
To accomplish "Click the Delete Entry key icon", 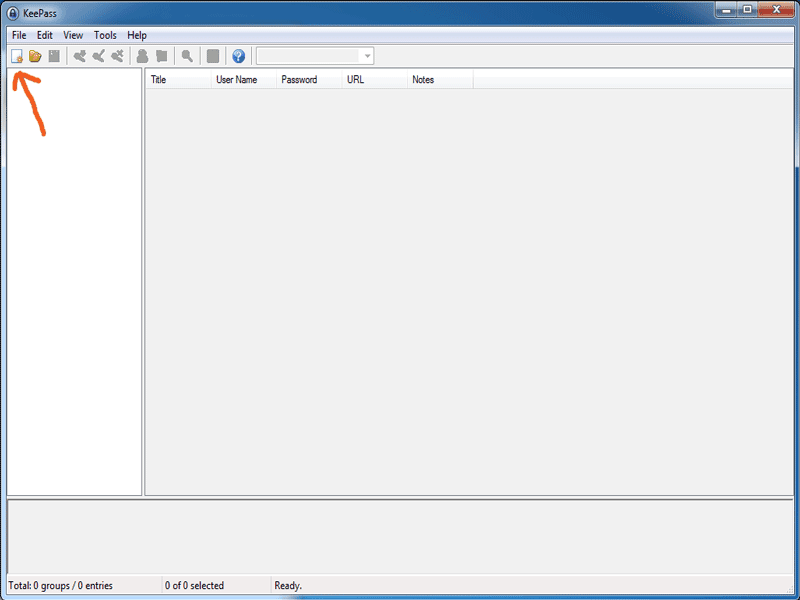I will [118, 57].
